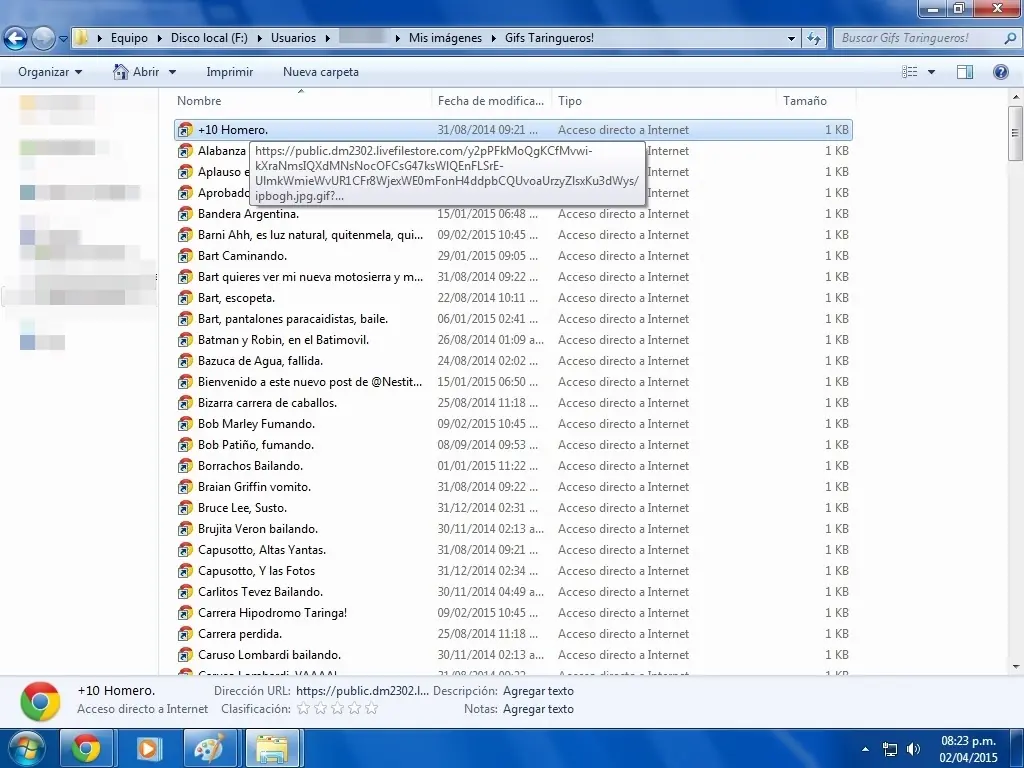Click the Abrir toolbar button
The height and width of the screenshot is (768, 1024).
(x=136, y=72)
